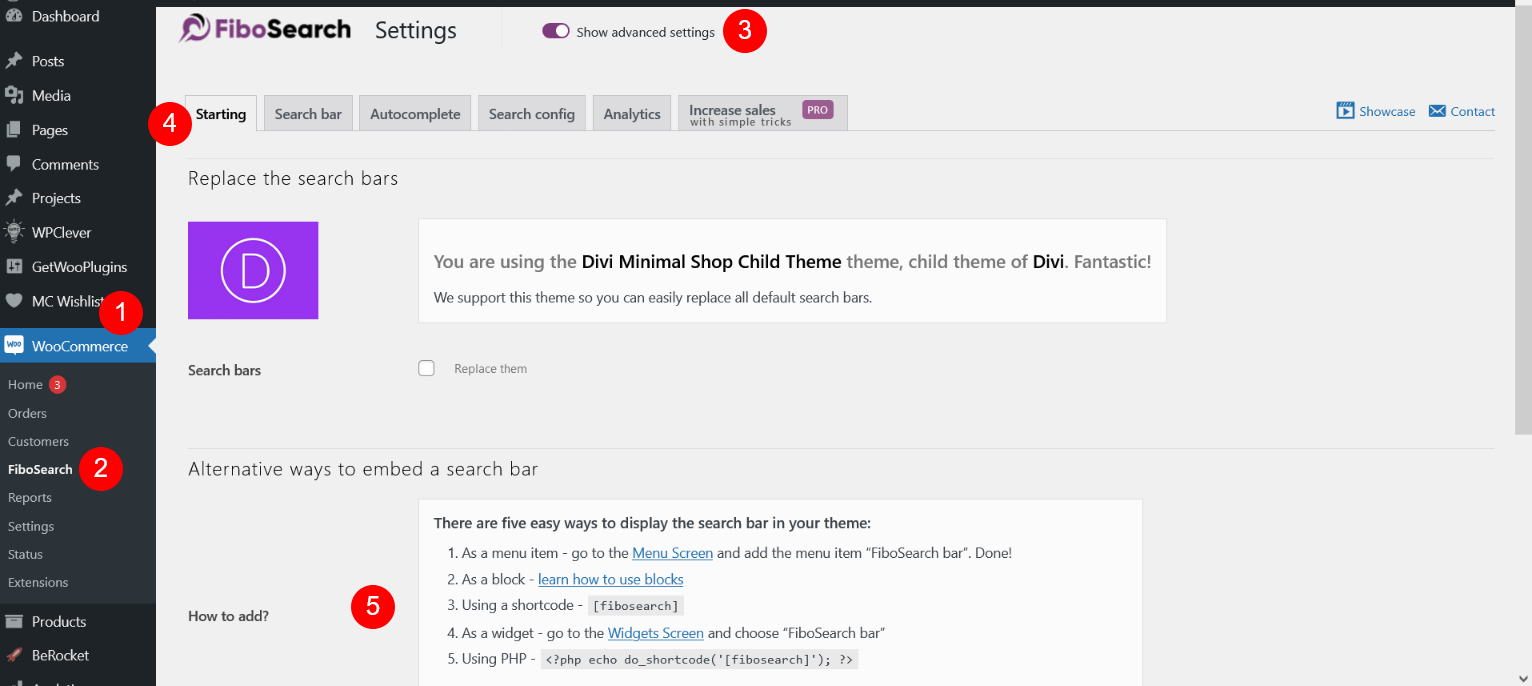Open GetWooPlugins menu item
The height and width of the screenshot is (686, 1532).
tap(78, 267)
